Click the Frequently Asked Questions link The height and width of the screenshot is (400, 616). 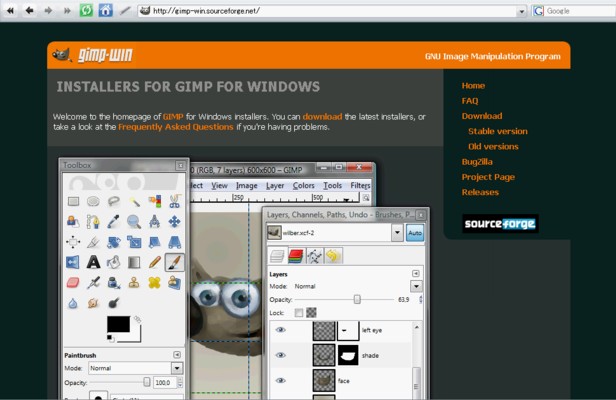coord(176,127)
